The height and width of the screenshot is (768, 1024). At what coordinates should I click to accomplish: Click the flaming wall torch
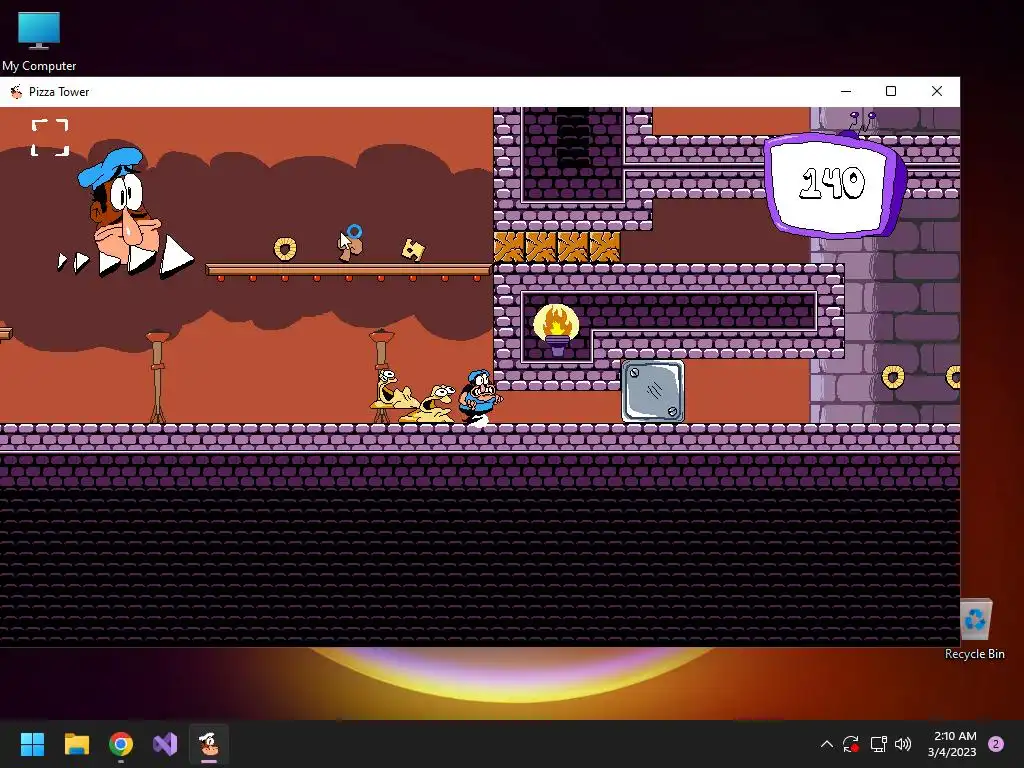(556, 328)
